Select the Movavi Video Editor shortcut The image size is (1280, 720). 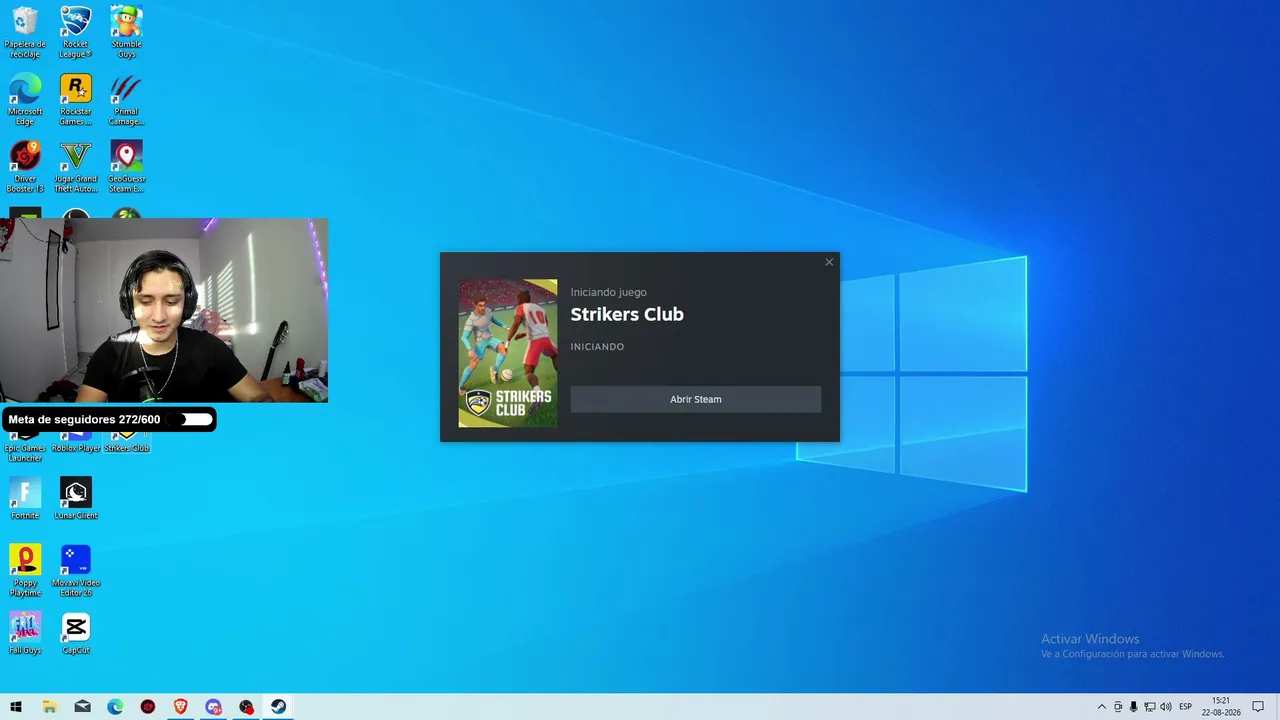click(76, 571)
